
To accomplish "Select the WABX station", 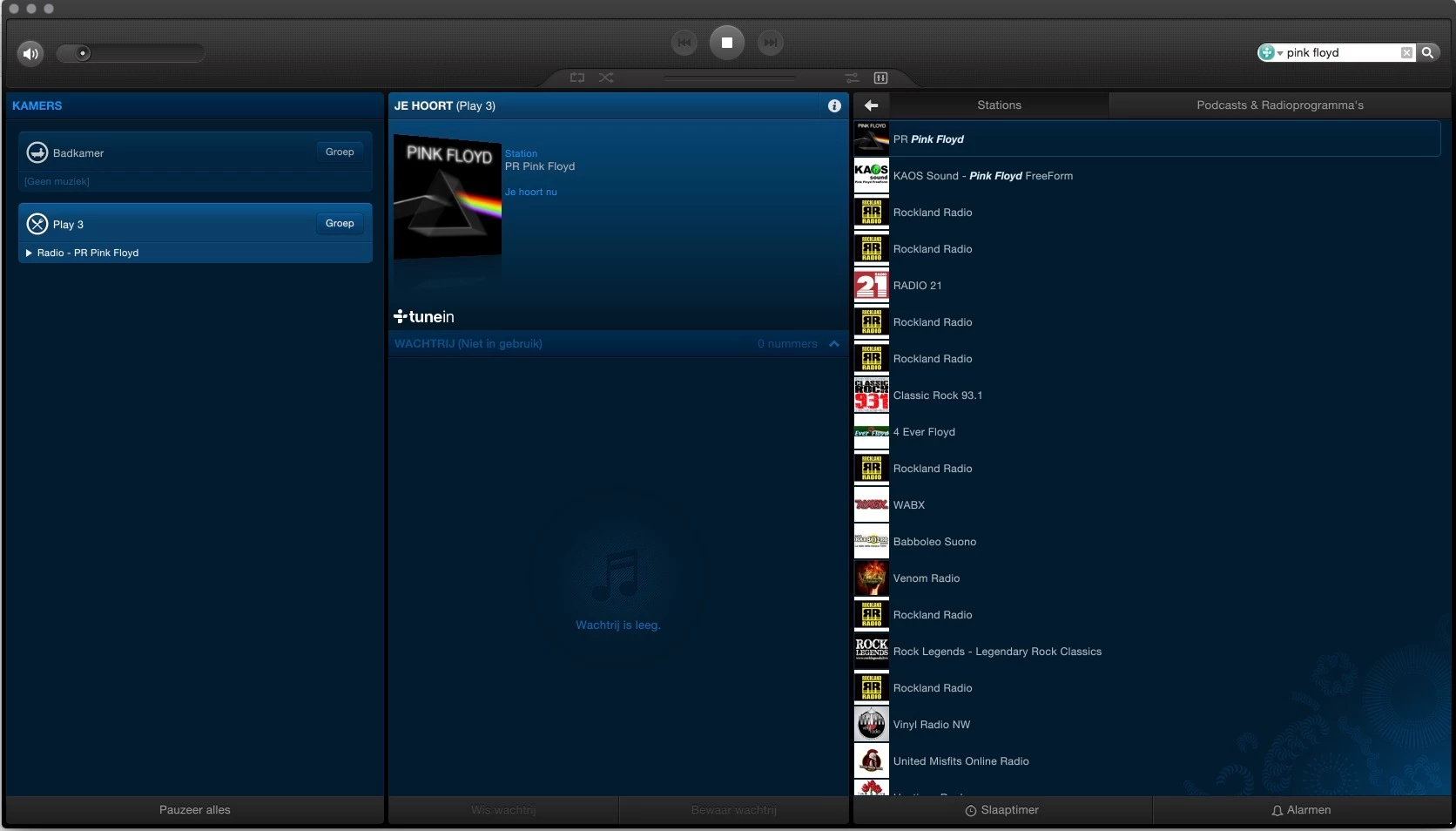I will tap(1147, 505).
